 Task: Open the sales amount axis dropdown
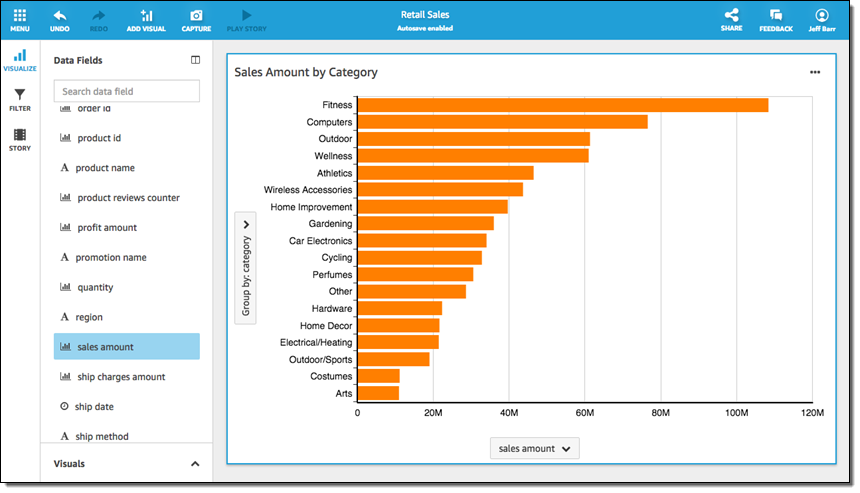(x=537, y=449)
